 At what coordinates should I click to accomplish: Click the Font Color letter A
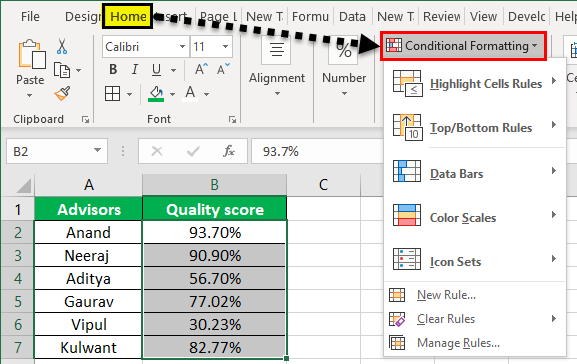tap(190, 93)
